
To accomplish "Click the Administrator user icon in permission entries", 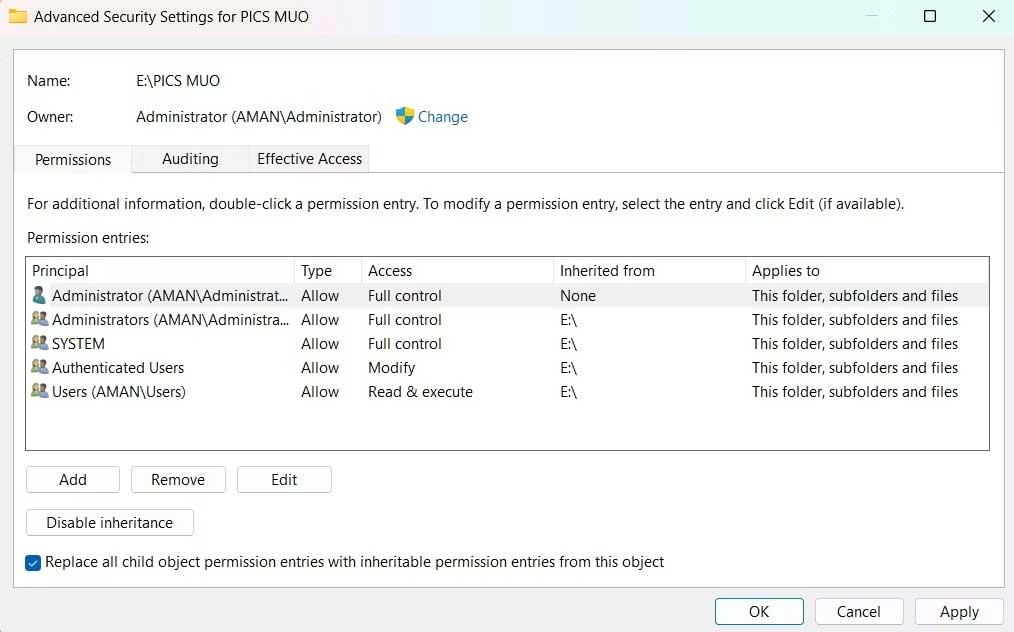I will (39, 295).
